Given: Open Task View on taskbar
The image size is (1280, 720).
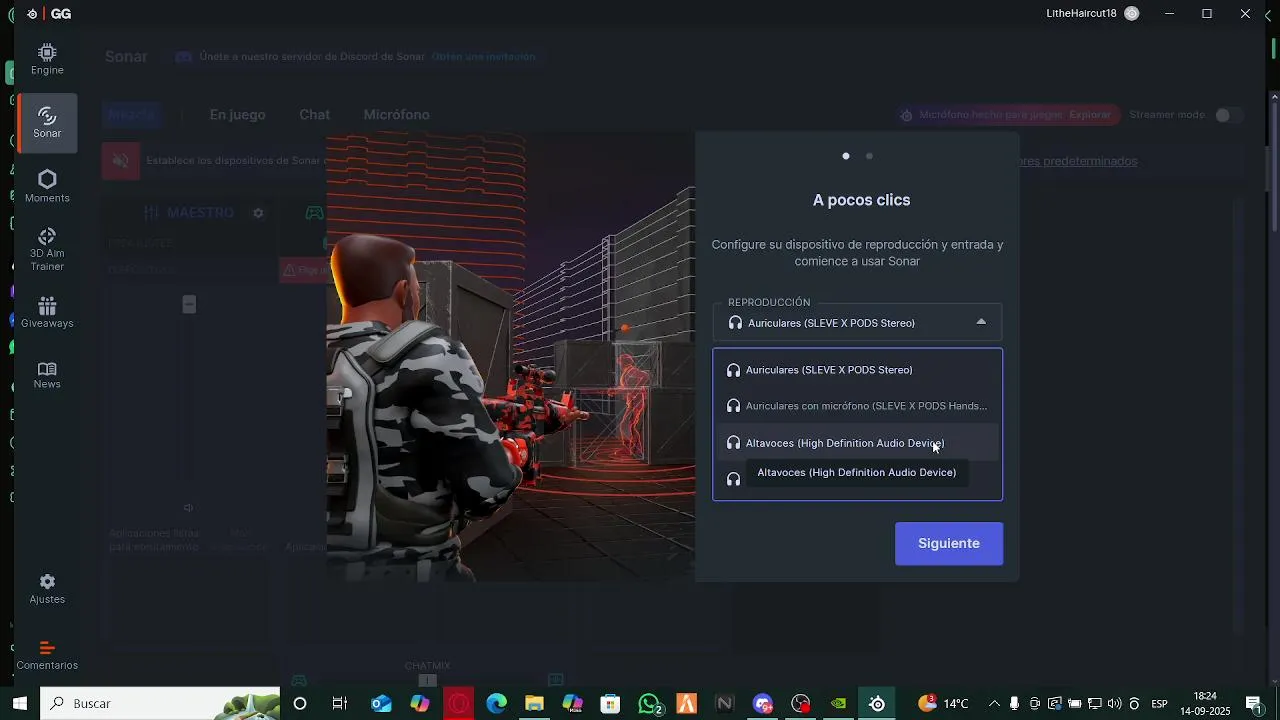Looking at the screenshot, I should coord(340,703).
